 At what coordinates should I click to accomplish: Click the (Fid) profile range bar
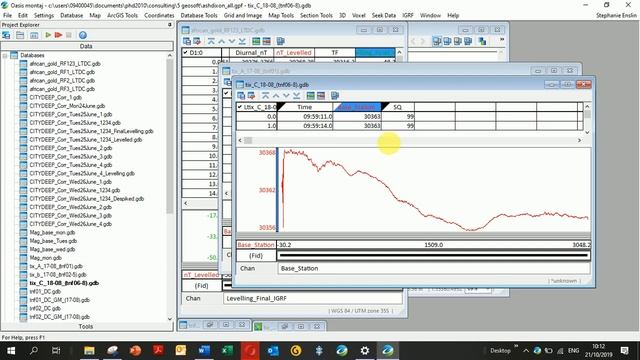(433, 256)
